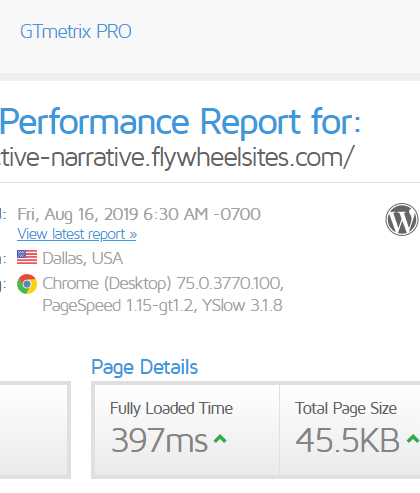Click green arrow beside 45.5KB page size
Screen dimensions: 420x493
(x=413, y=438)
